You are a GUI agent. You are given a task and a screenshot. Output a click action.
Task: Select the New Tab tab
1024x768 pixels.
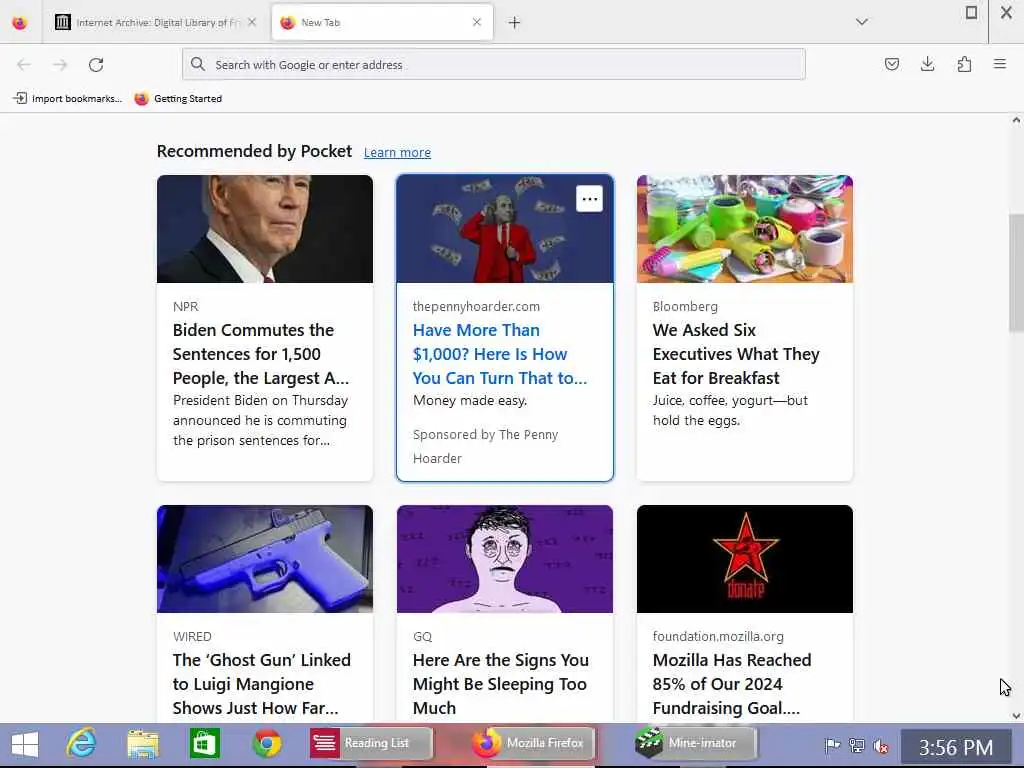tap(382, 23)
